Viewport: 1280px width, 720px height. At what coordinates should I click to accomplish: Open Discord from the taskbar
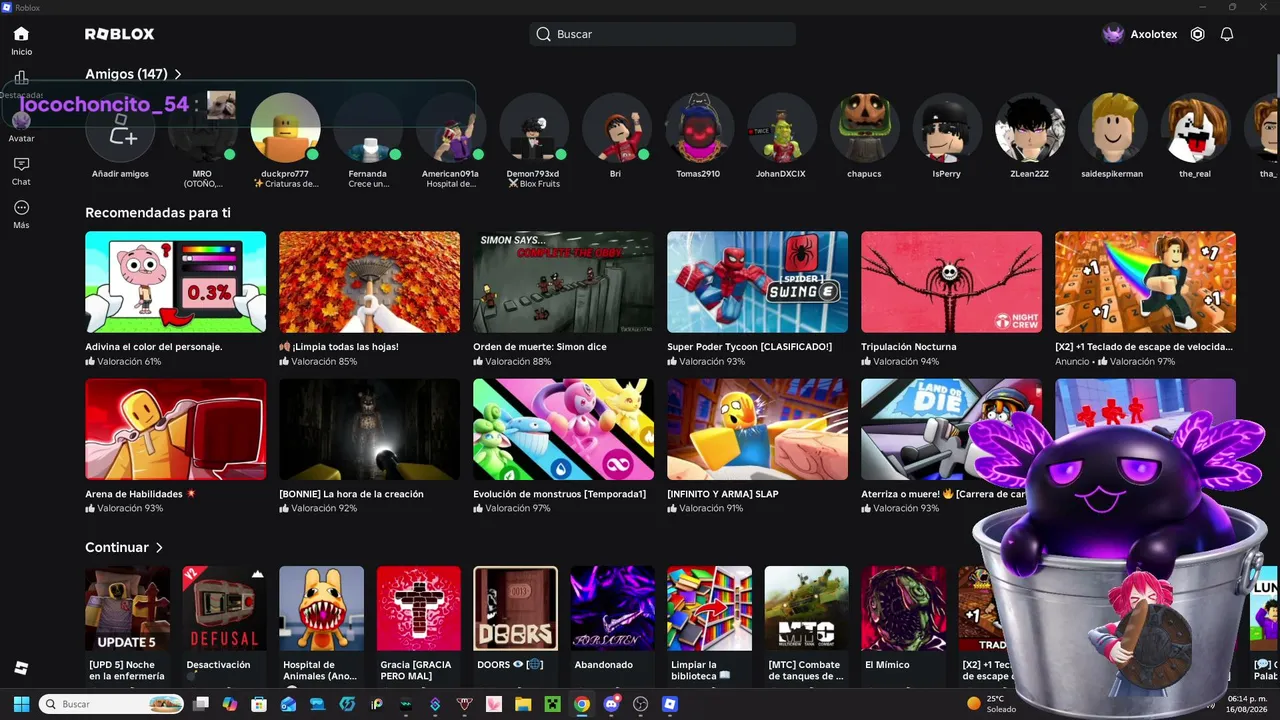point(611,704)
